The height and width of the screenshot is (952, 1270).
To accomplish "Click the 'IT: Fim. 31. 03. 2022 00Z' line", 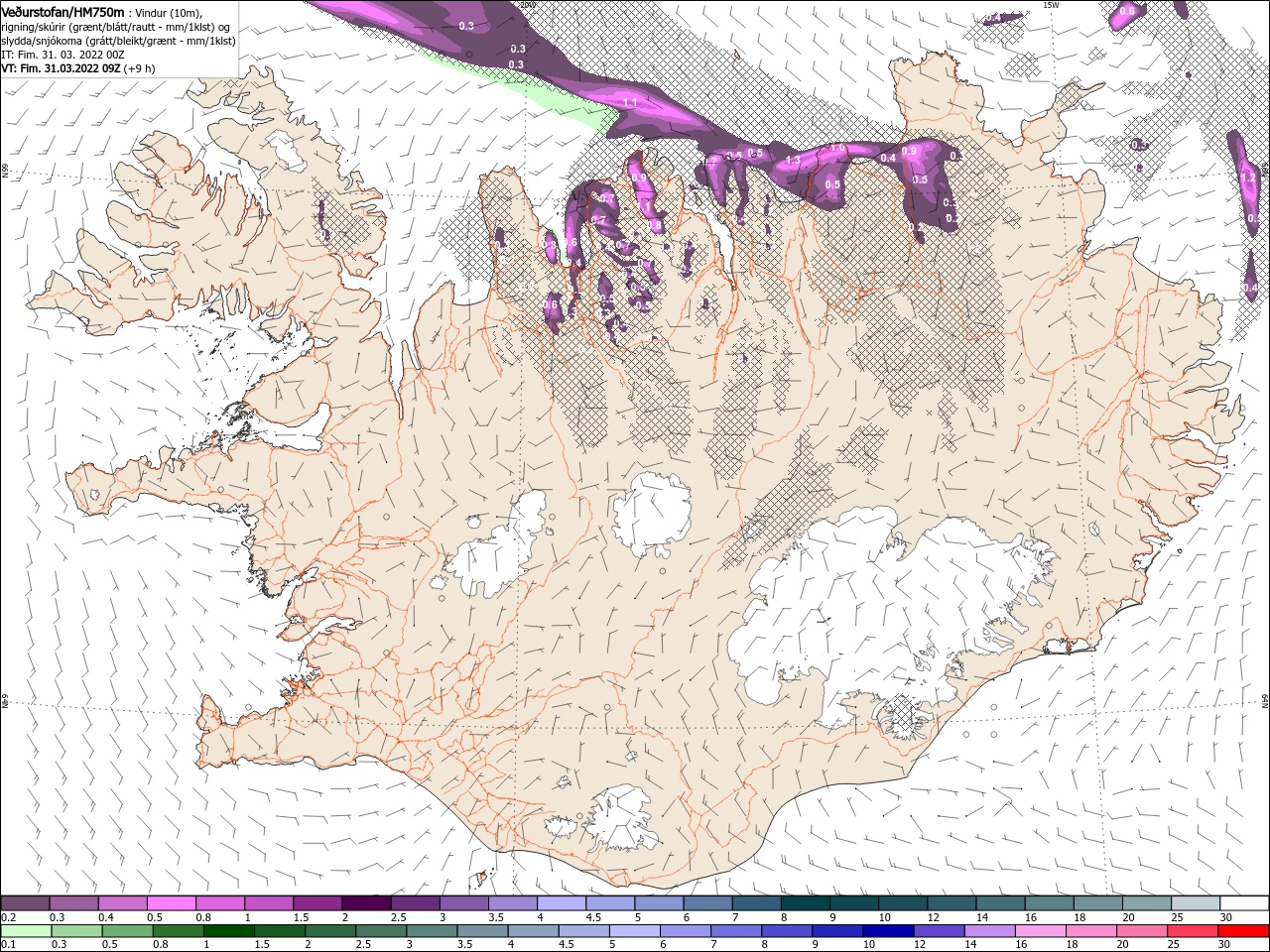I will click(x=62, y=56).
